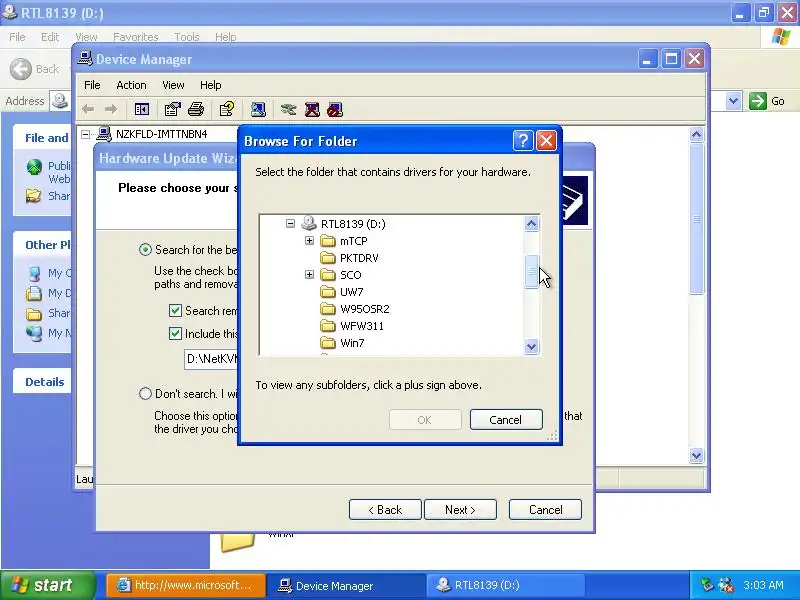Viewport: 800px width, 600px height.
Task: Click the UW7 folder icon
Action: click(328, 292)
